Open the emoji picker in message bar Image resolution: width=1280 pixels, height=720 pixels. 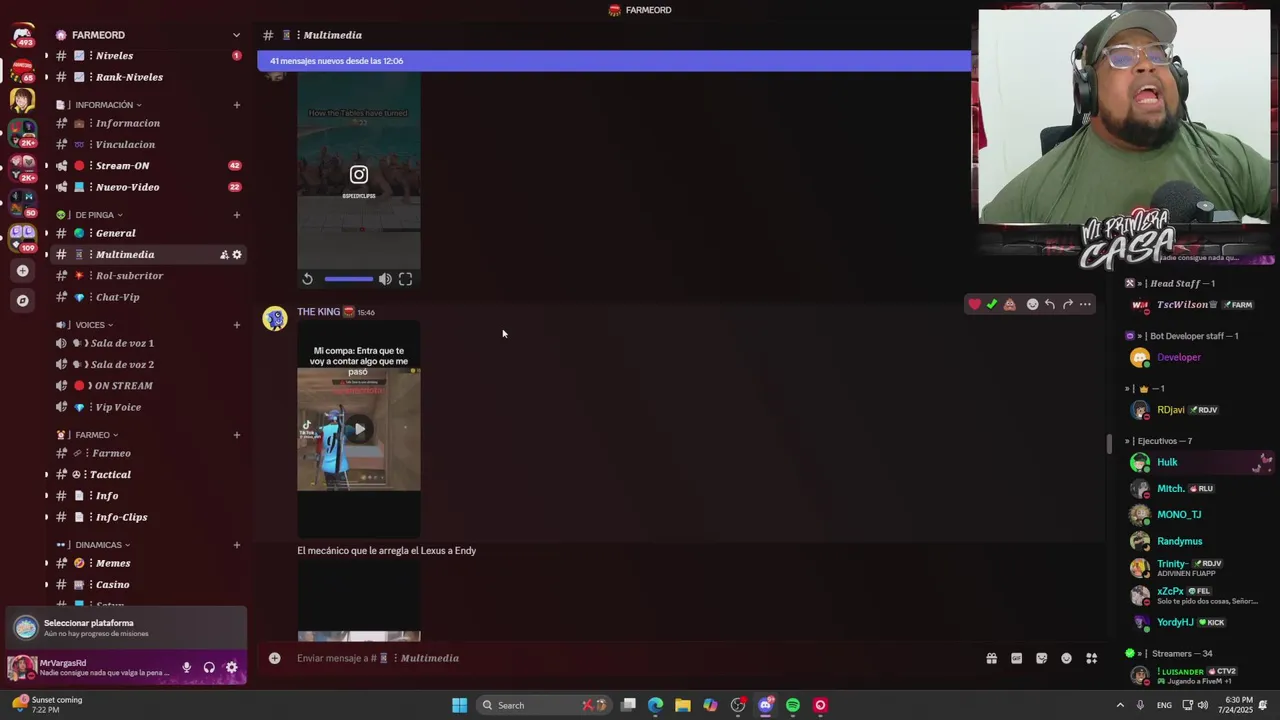point(1066,658)
